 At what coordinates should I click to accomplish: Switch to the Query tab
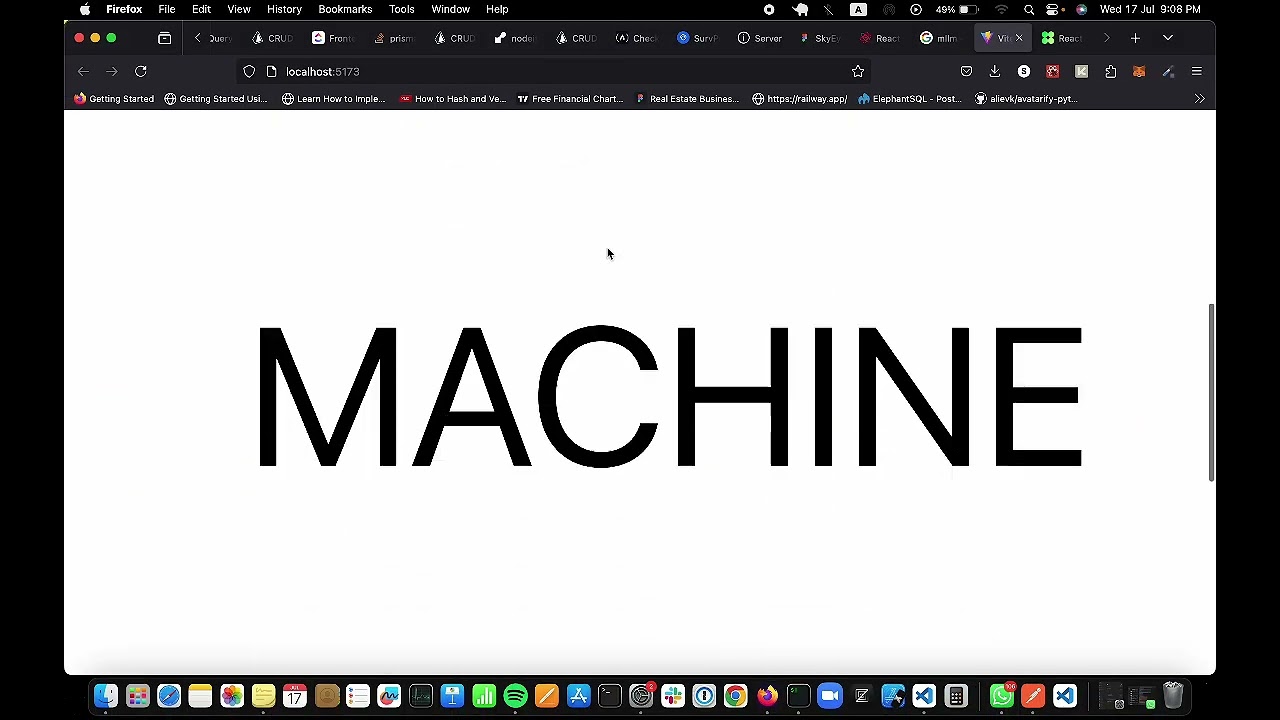click(x=220, y=38)
